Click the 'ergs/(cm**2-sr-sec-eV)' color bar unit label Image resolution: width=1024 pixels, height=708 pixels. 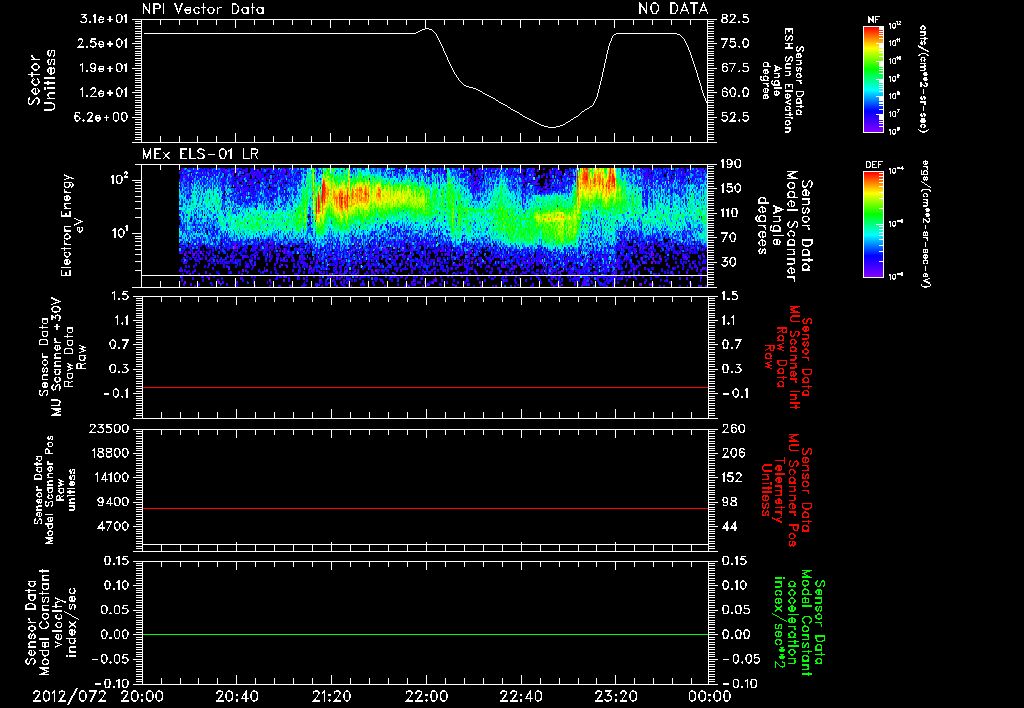pyautogui.click(x=925, y=224)
